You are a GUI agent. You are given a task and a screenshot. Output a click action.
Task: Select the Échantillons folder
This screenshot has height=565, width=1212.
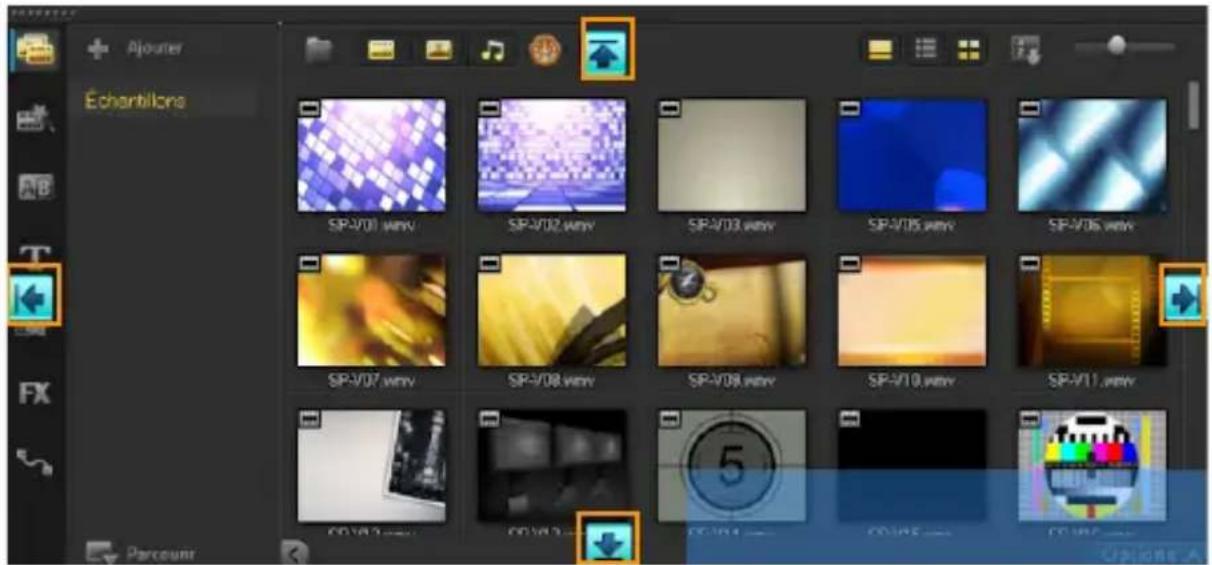point(136,101)
